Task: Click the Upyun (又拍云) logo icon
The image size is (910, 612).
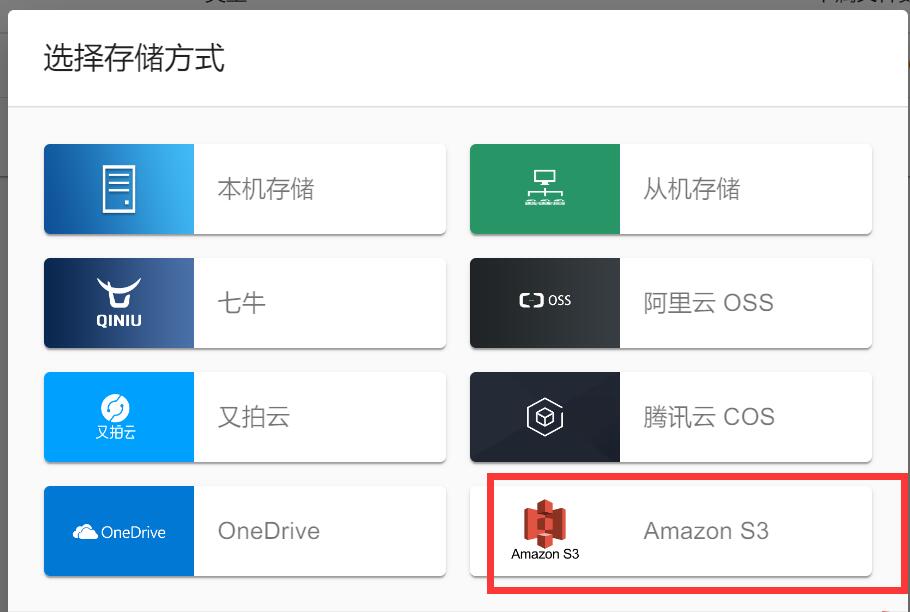Action: [119, 417]
